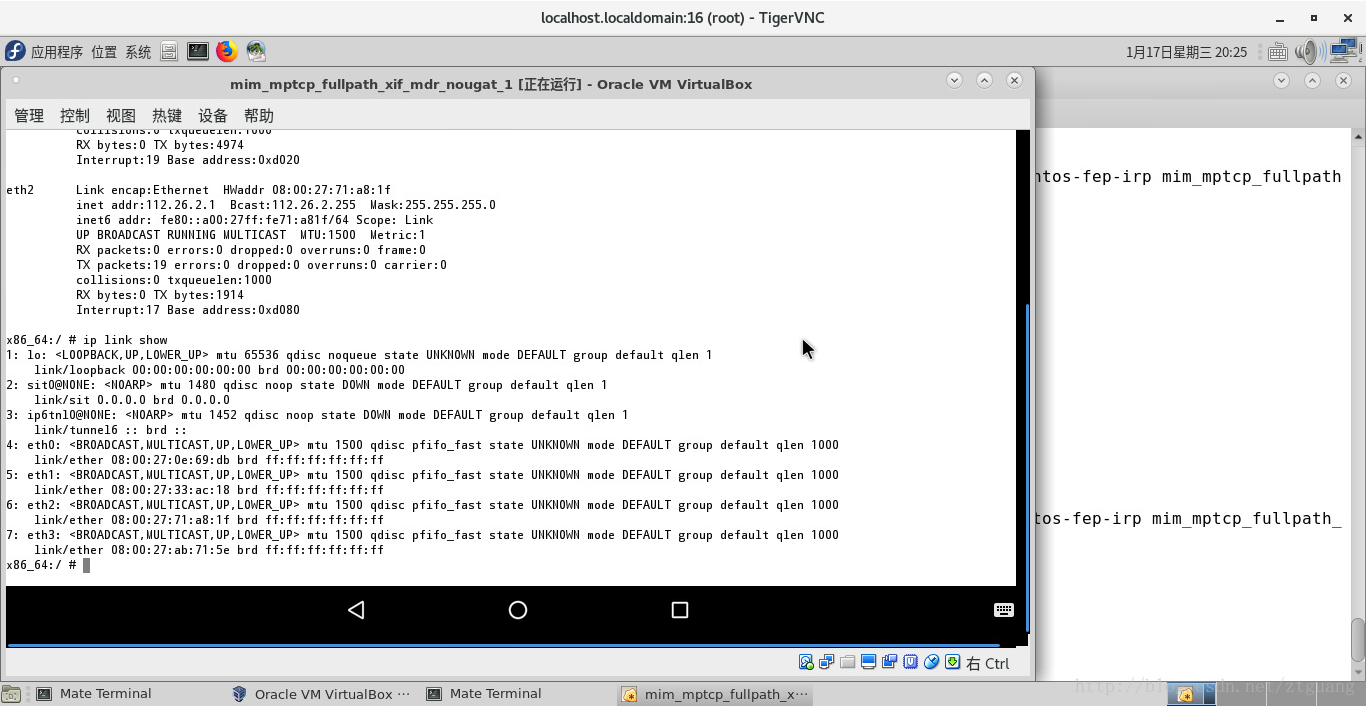Click the 'ip link show' command text
Viewport: 1366px width, 706px height.
(125, 340)
